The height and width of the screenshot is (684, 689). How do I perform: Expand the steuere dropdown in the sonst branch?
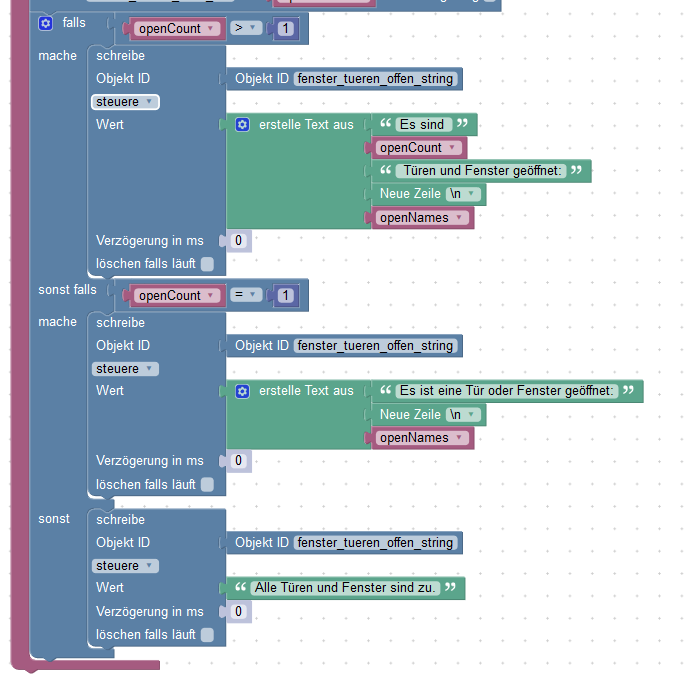tap(124, 566)
